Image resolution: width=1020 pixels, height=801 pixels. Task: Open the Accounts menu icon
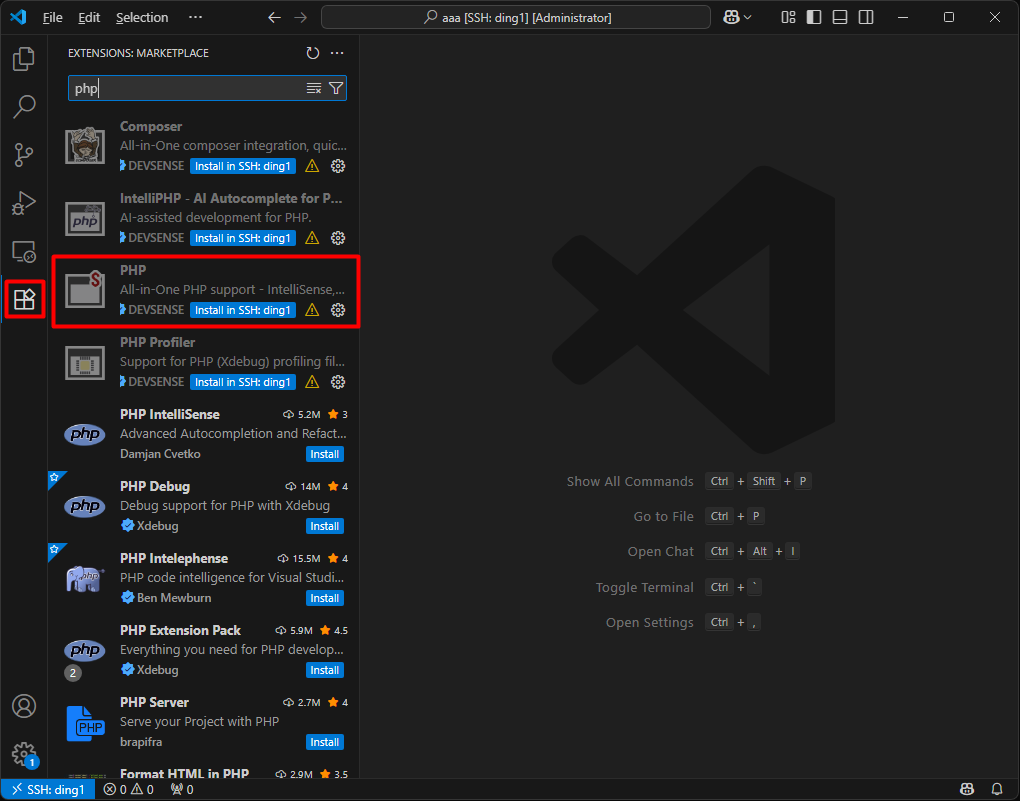(x=24, y=706)
